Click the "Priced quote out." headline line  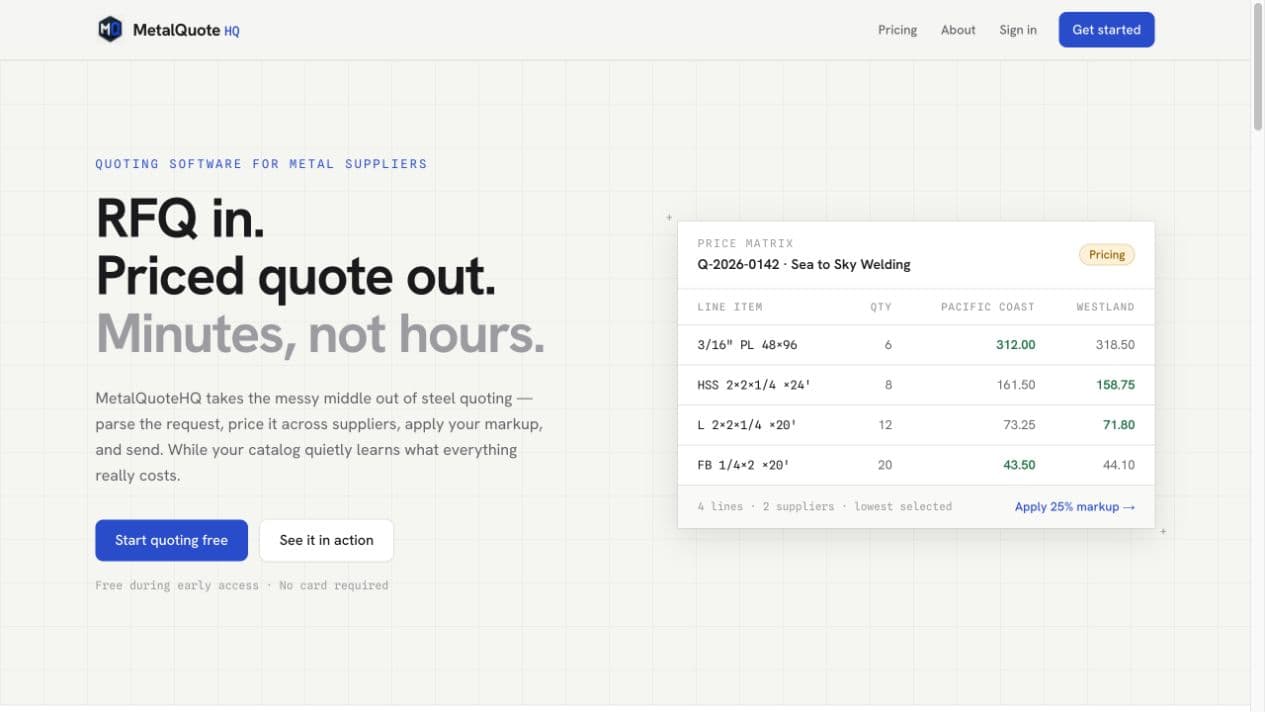coord(296,276)
